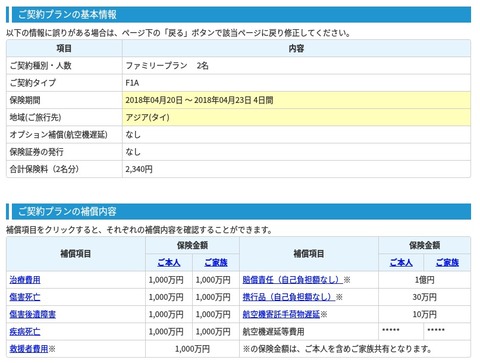The height and width of the screenshot is (363, 480).
Task: Open the 救援者費用 coverage link
Action: coord(29,349)
